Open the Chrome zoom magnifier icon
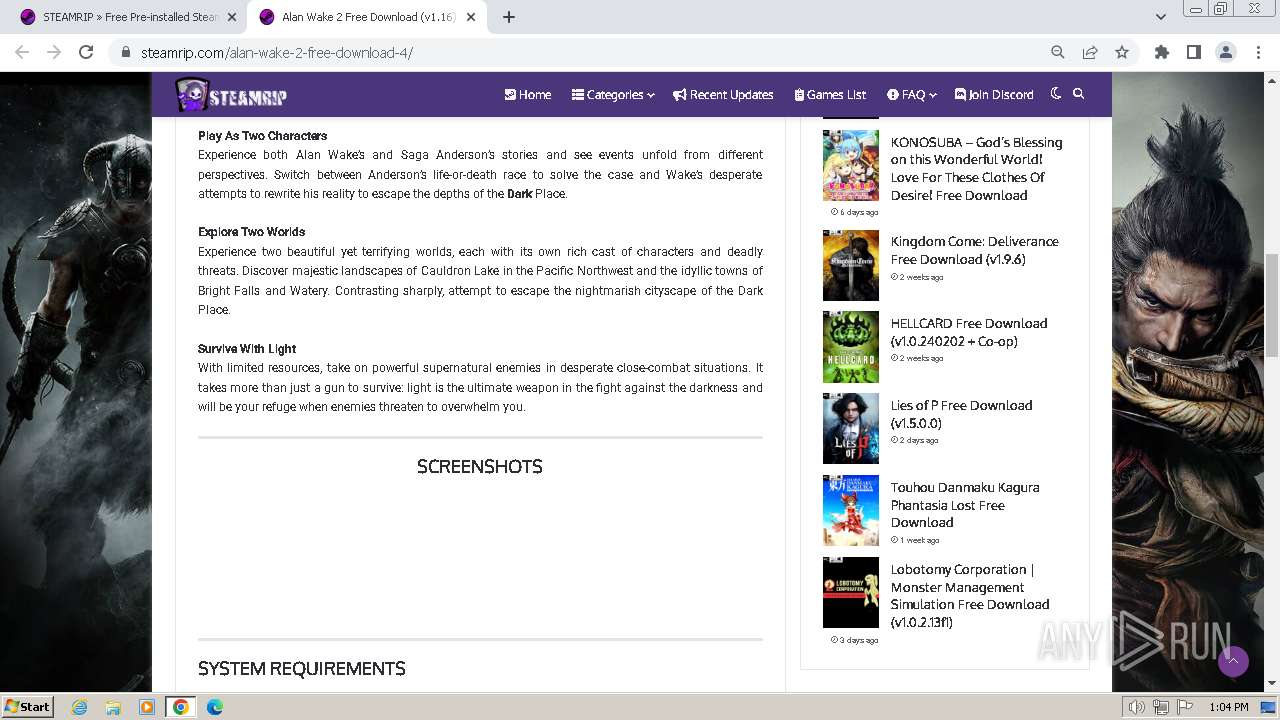 pyautogui.click(x=1058, y=52)
